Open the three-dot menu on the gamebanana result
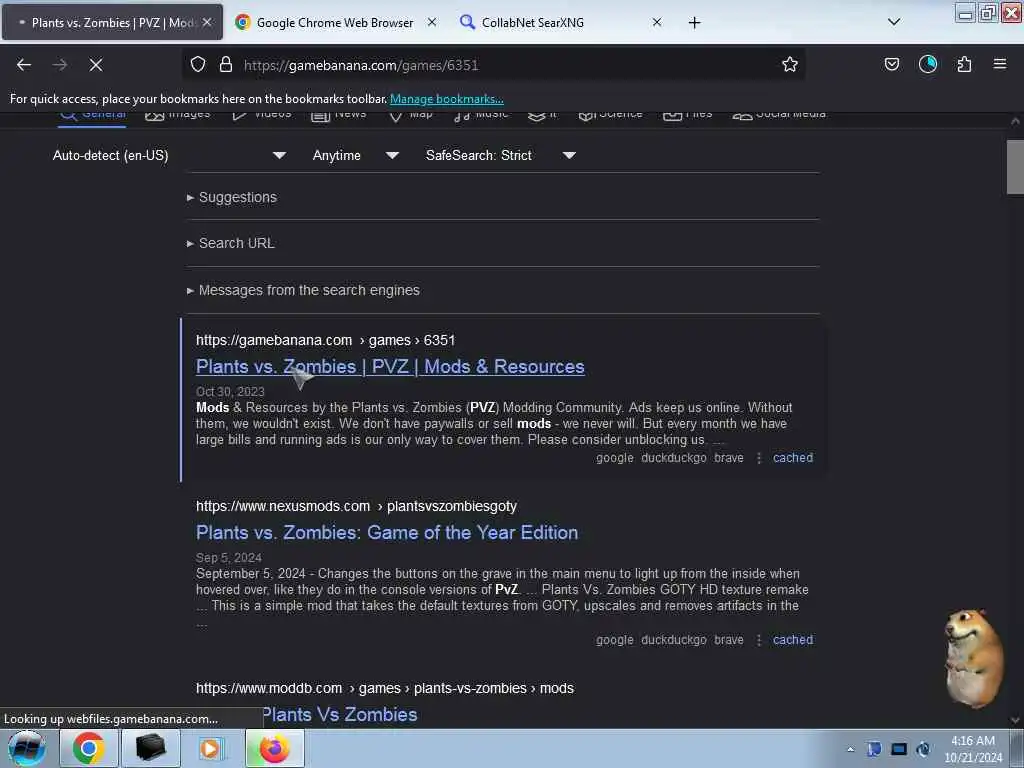Viewport: 1024px width, 768px height. 758,458
